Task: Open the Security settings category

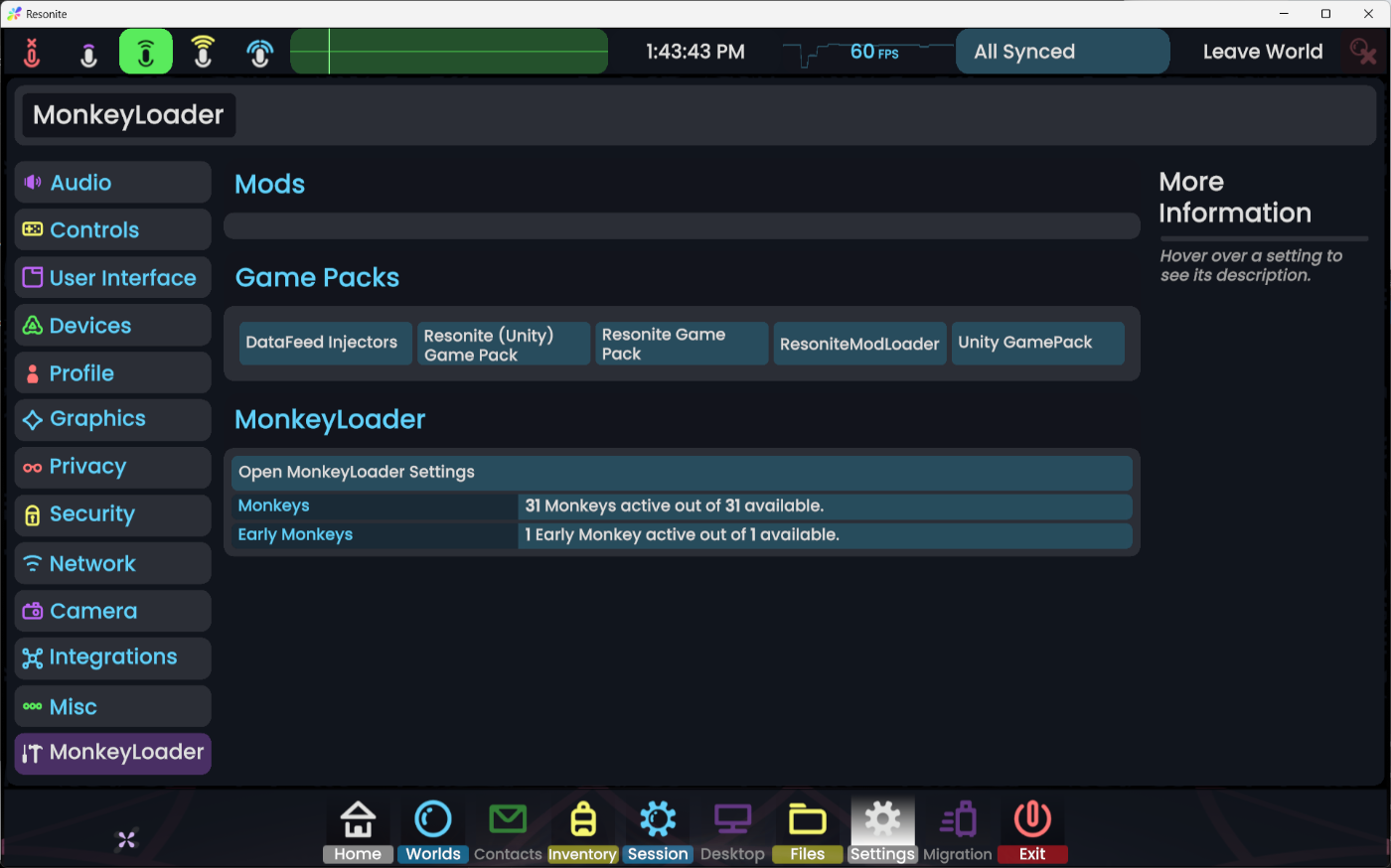Action: [x=113, y=515]
